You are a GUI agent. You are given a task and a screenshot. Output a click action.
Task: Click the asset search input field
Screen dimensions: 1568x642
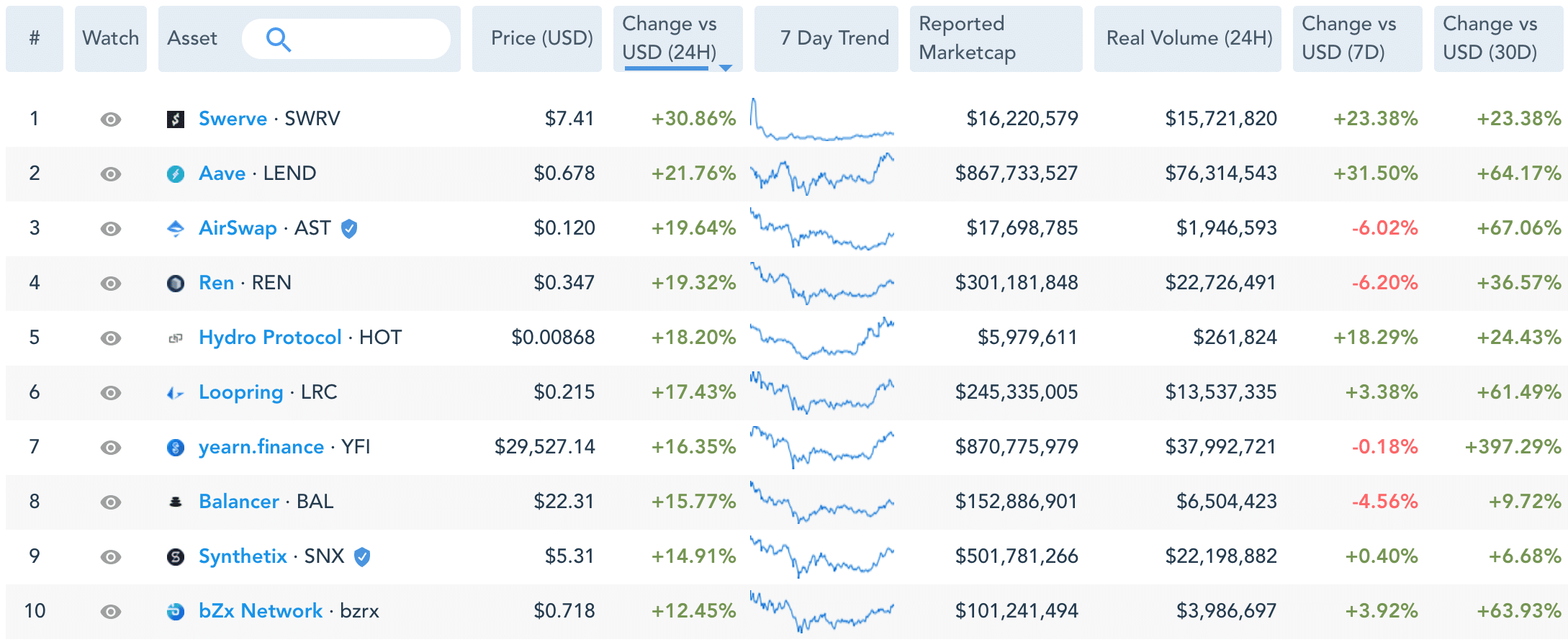pyautogui.click(x=360, y=39)
